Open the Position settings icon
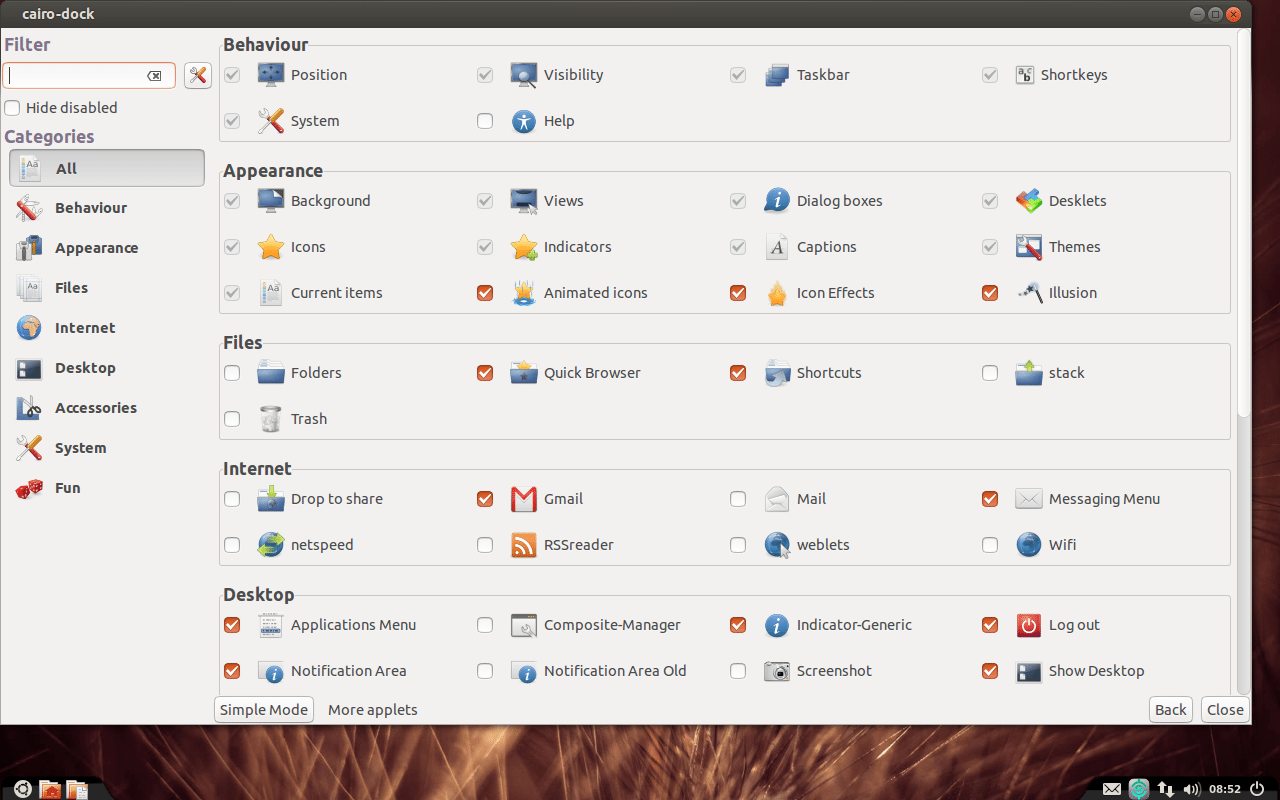 pos(271,75)
